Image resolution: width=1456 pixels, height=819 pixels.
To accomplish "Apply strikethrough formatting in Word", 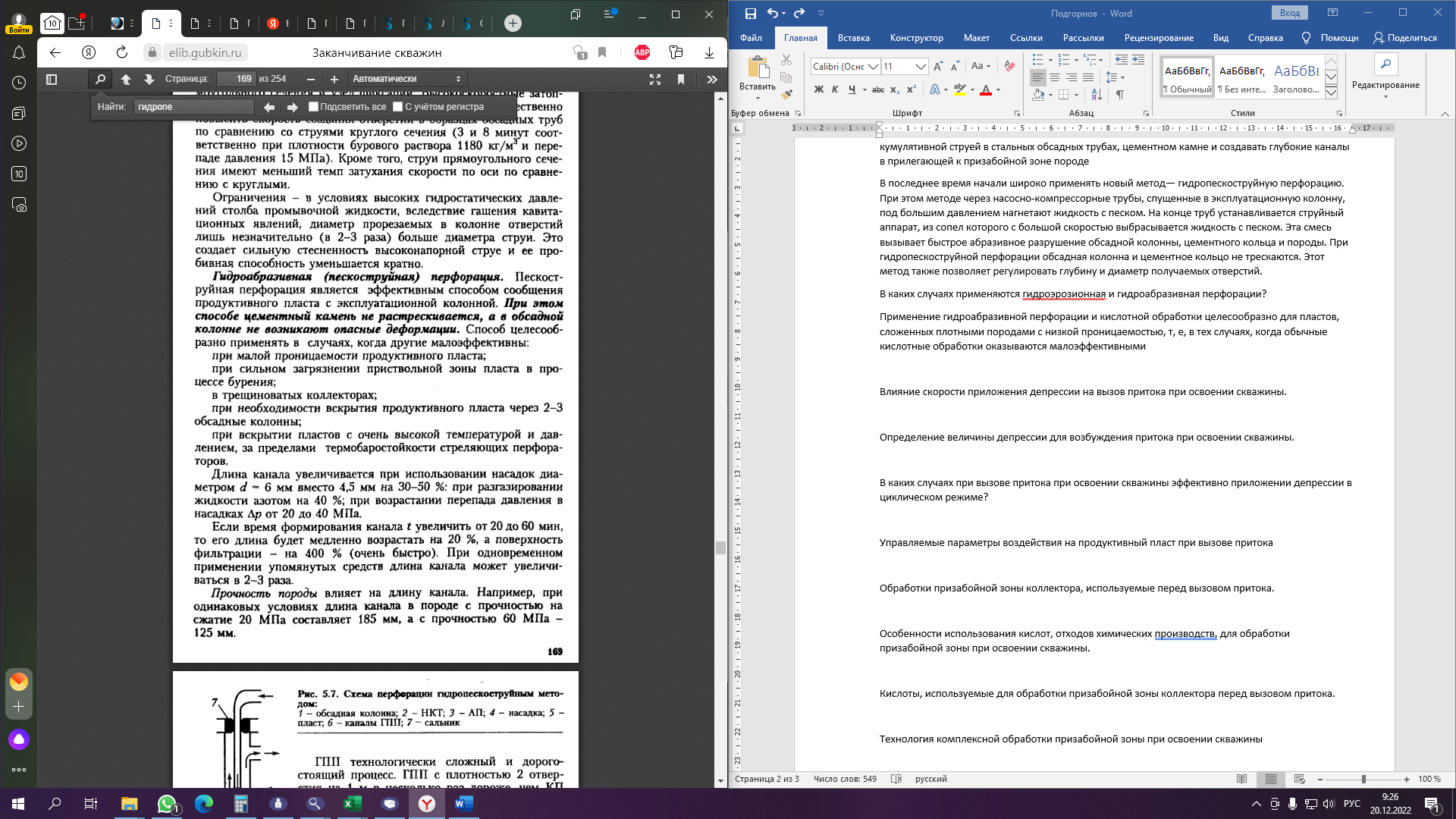I will 878,89.
